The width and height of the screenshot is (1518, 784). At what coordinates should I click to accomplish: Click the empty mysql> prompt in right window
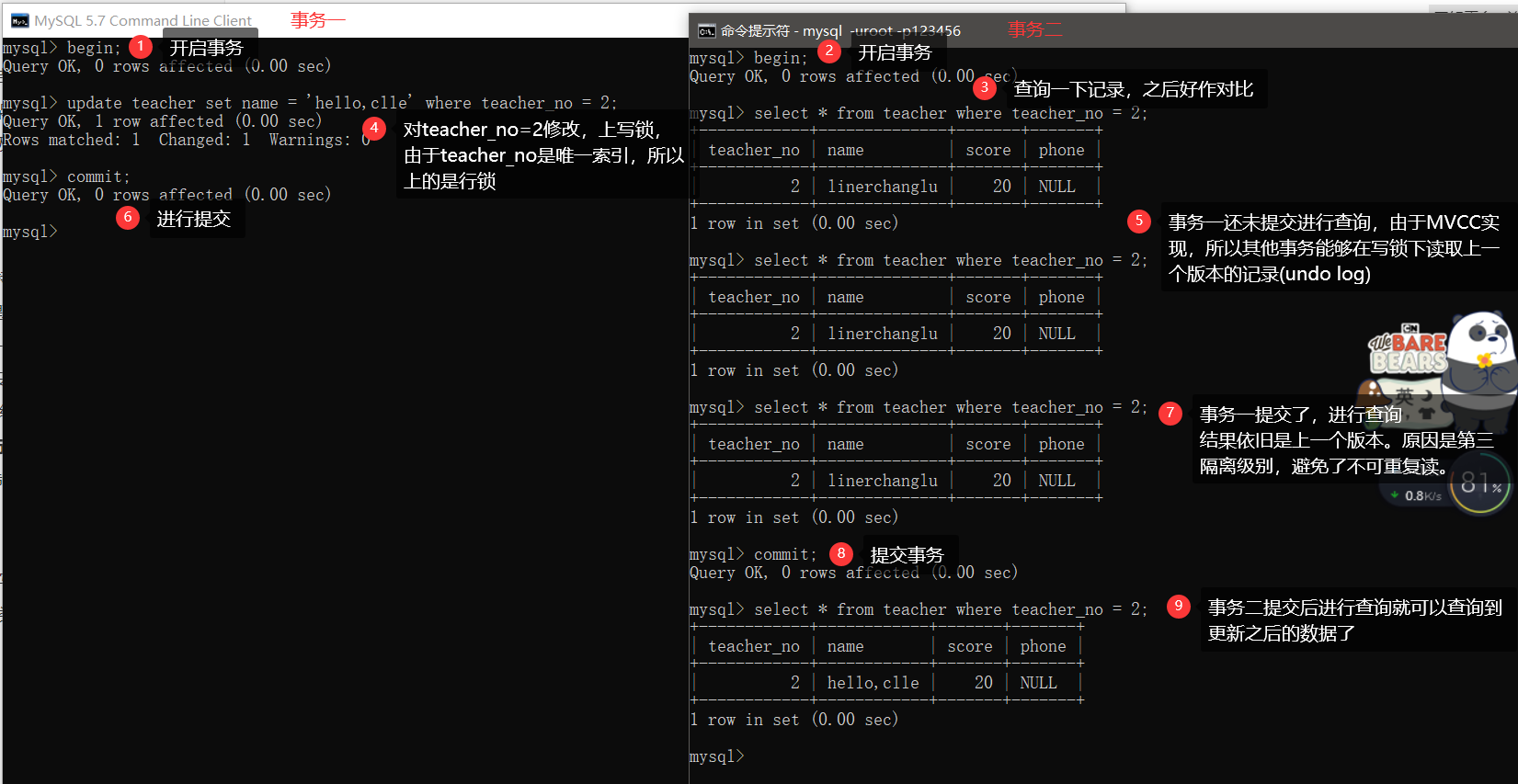717,756
